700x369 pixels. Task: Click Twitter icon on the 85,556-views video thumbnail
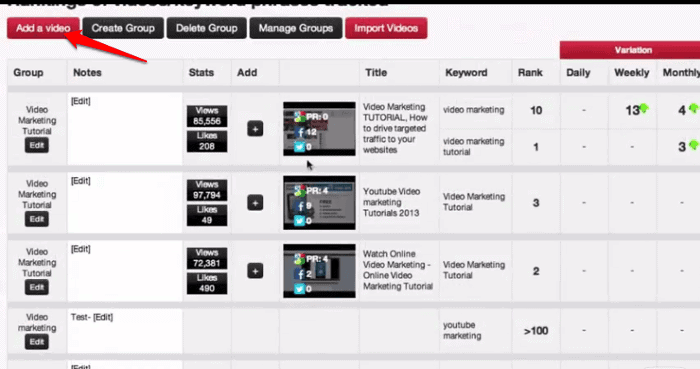click(300, 147)
